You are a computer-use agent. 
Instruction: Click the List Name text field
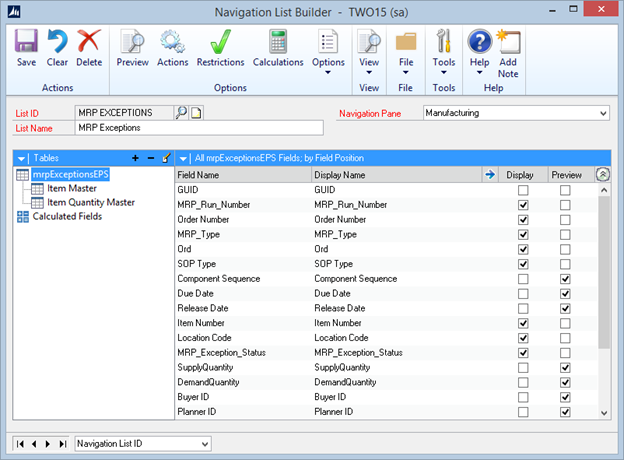[x=199, y=128]
